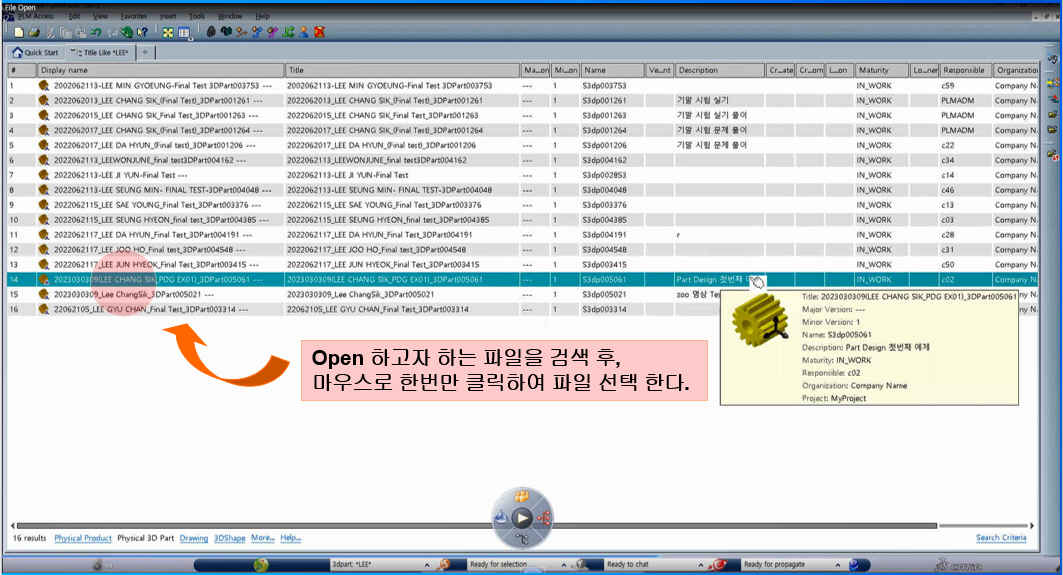Click the red X icon in top toolbar
Screen dimensions: 1063x575
coord(319,32)
